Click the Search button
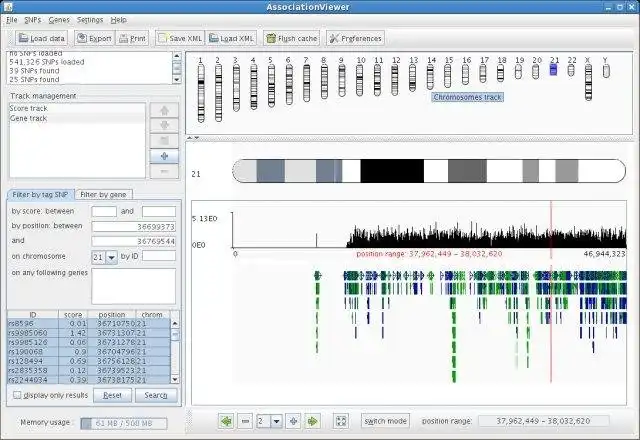Viewport: 640px width, 440px height. [156, 395]
